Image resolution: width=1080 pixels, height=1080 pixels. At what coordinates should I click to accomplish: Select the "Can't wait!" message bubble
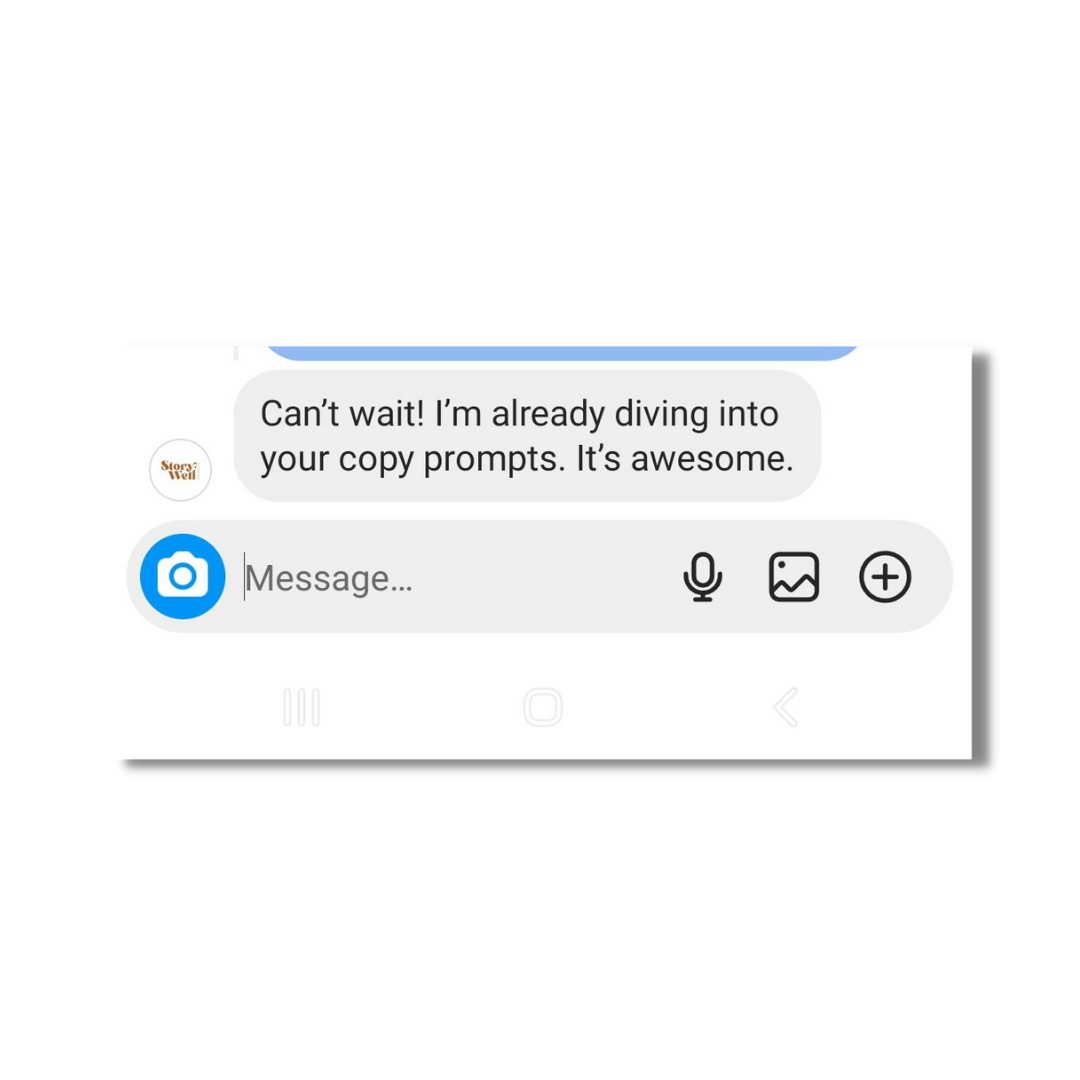click(x=527, y=435)
